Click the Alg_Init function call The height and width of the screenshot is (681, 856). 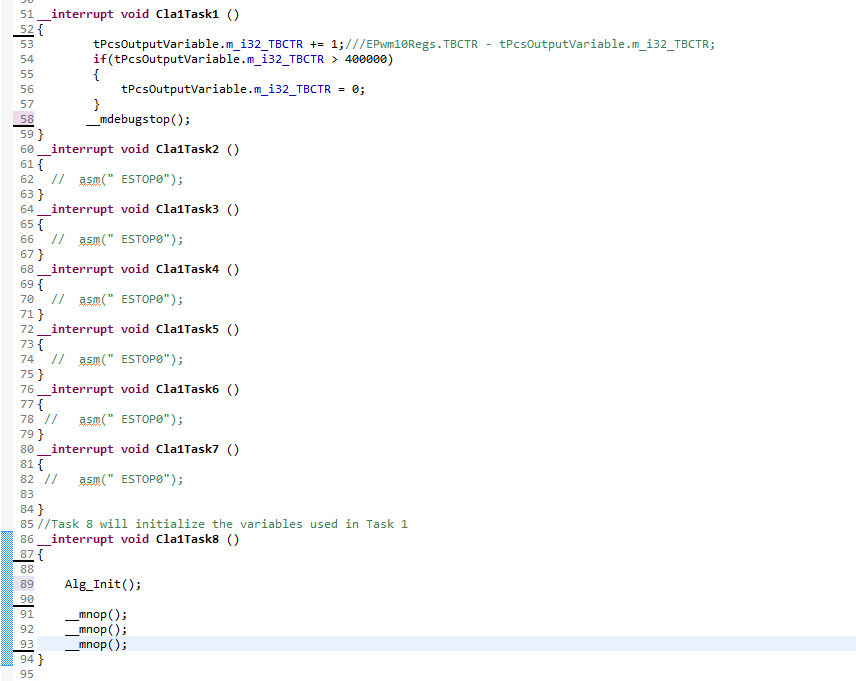tap(89, 584)
